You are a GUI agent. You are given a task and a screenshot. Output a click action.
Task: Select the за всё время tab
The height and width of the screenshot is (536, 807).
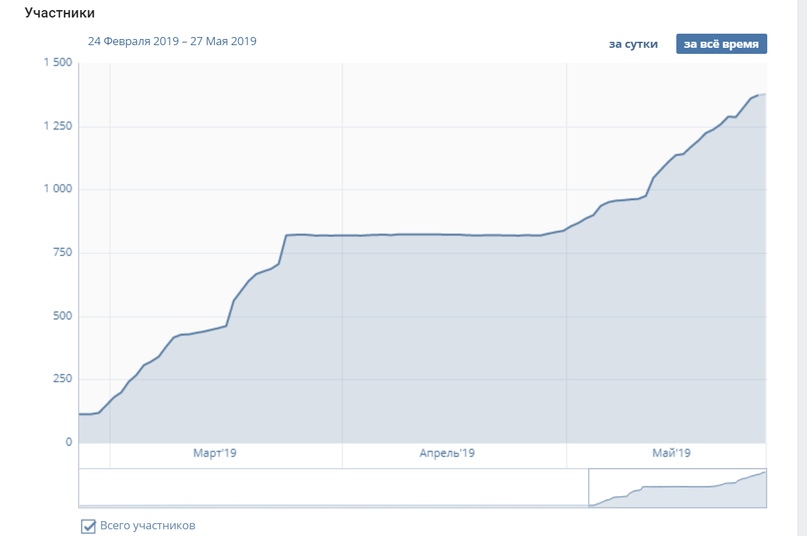click(721, 44)
